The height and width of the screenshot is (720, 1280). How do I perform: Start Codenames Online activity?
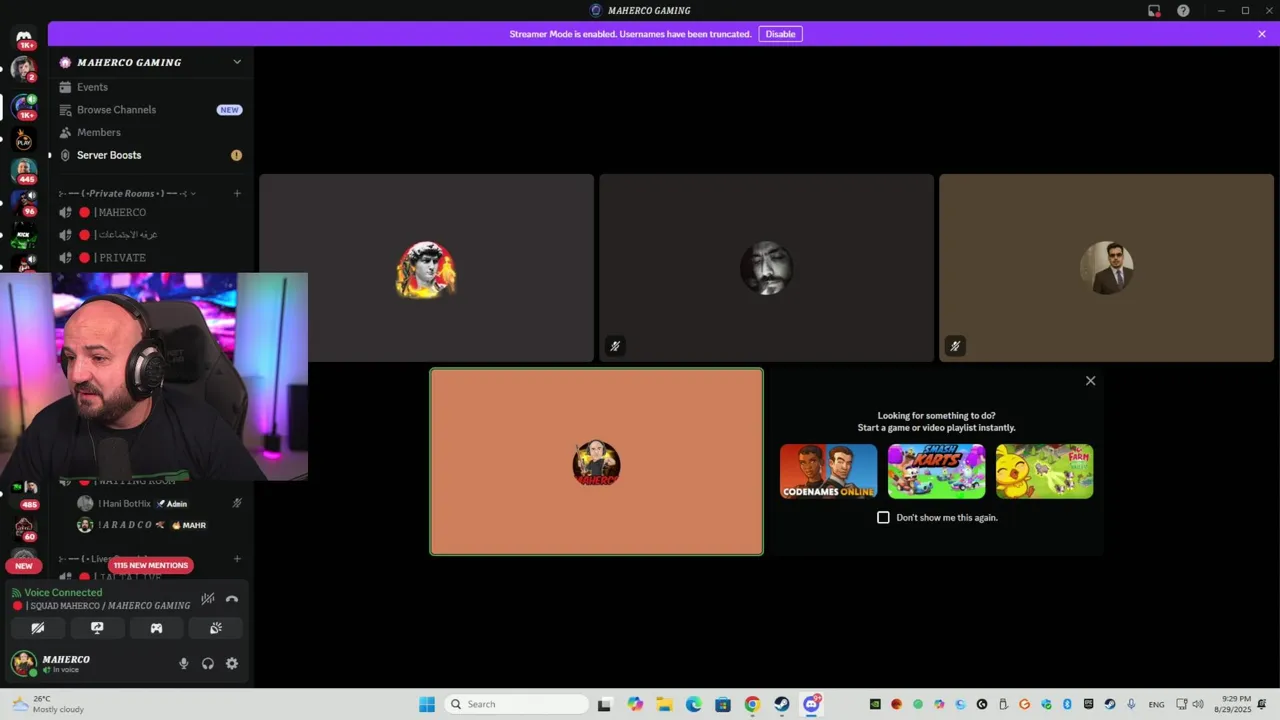pyautogui.click(x=828, y=471)
